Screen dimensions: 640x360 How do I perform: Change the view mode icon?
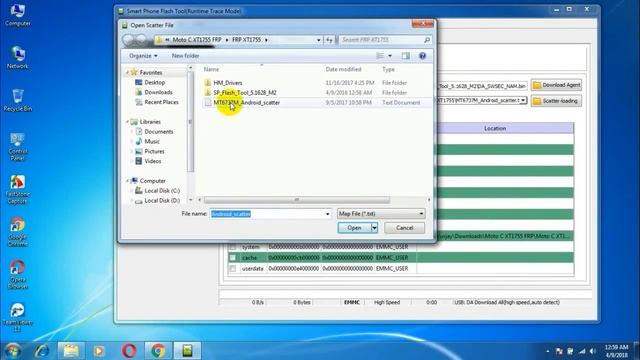(380, 56)
